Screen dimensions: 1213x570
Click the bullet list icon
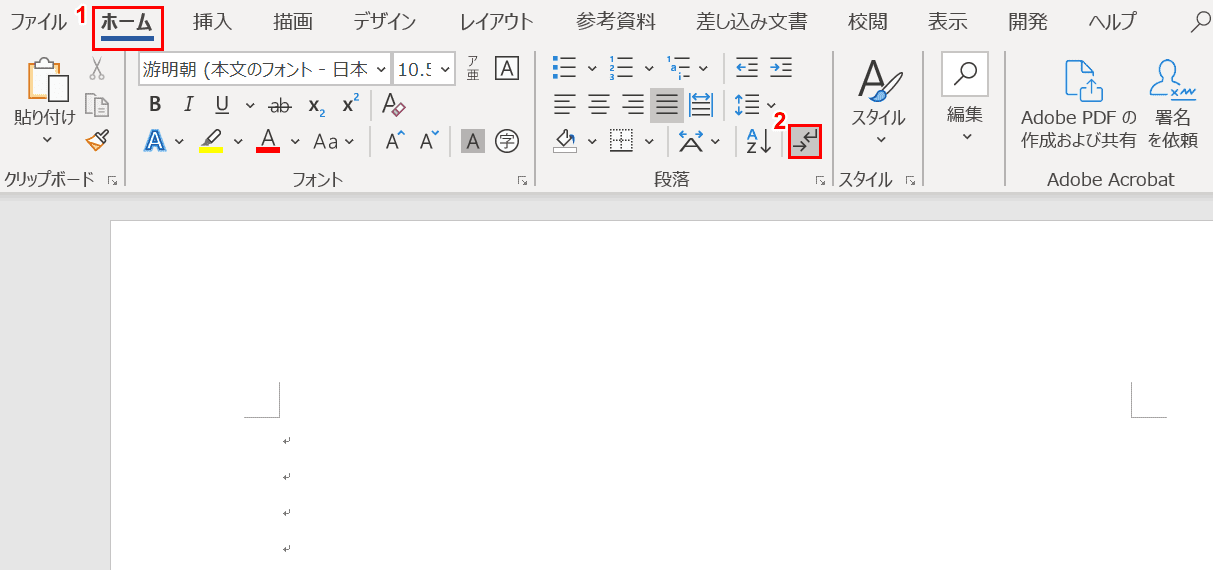point(565,68)
